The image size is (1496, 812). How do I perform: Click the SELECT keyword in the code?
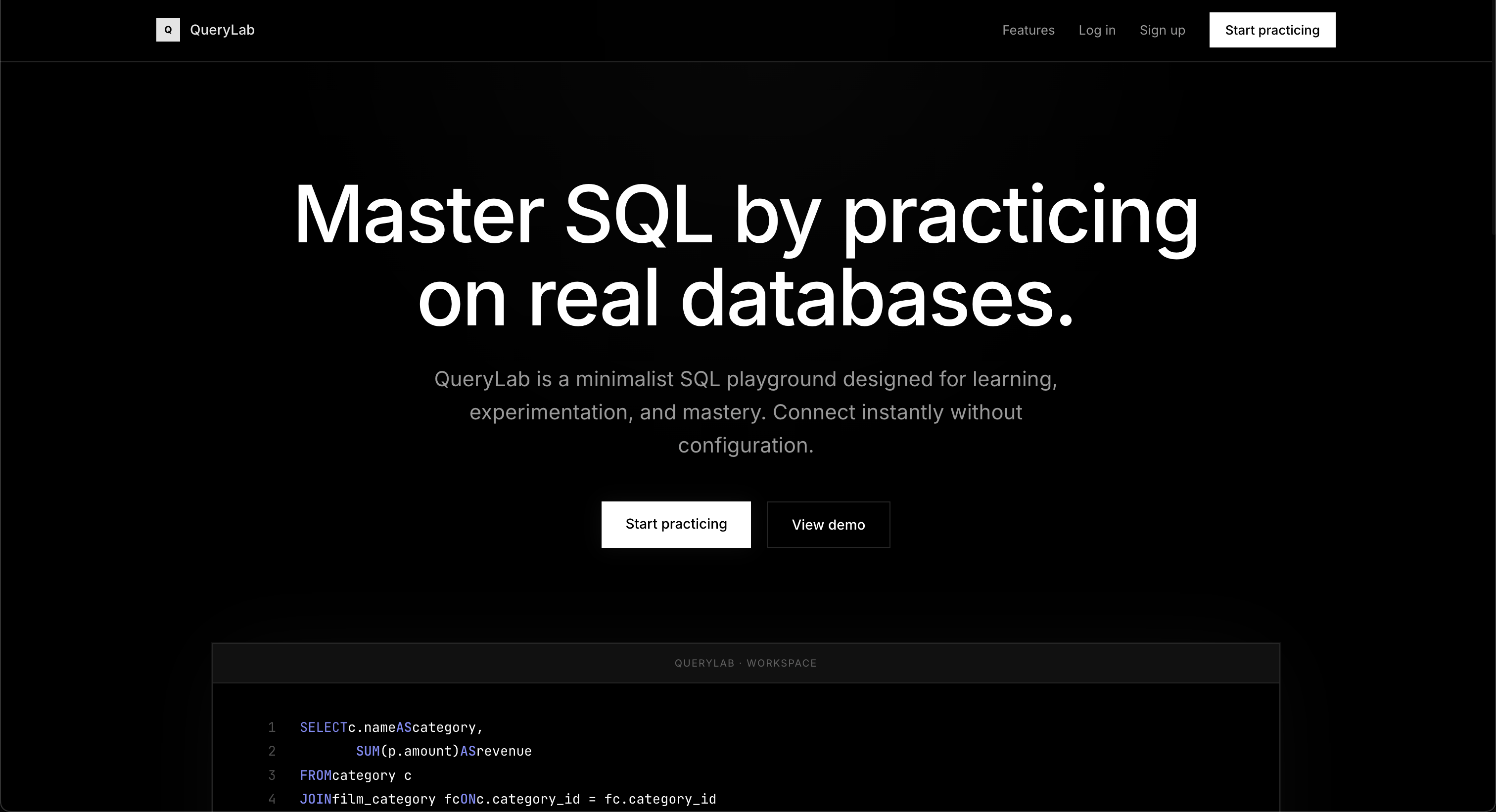click(x=323, y=727)
